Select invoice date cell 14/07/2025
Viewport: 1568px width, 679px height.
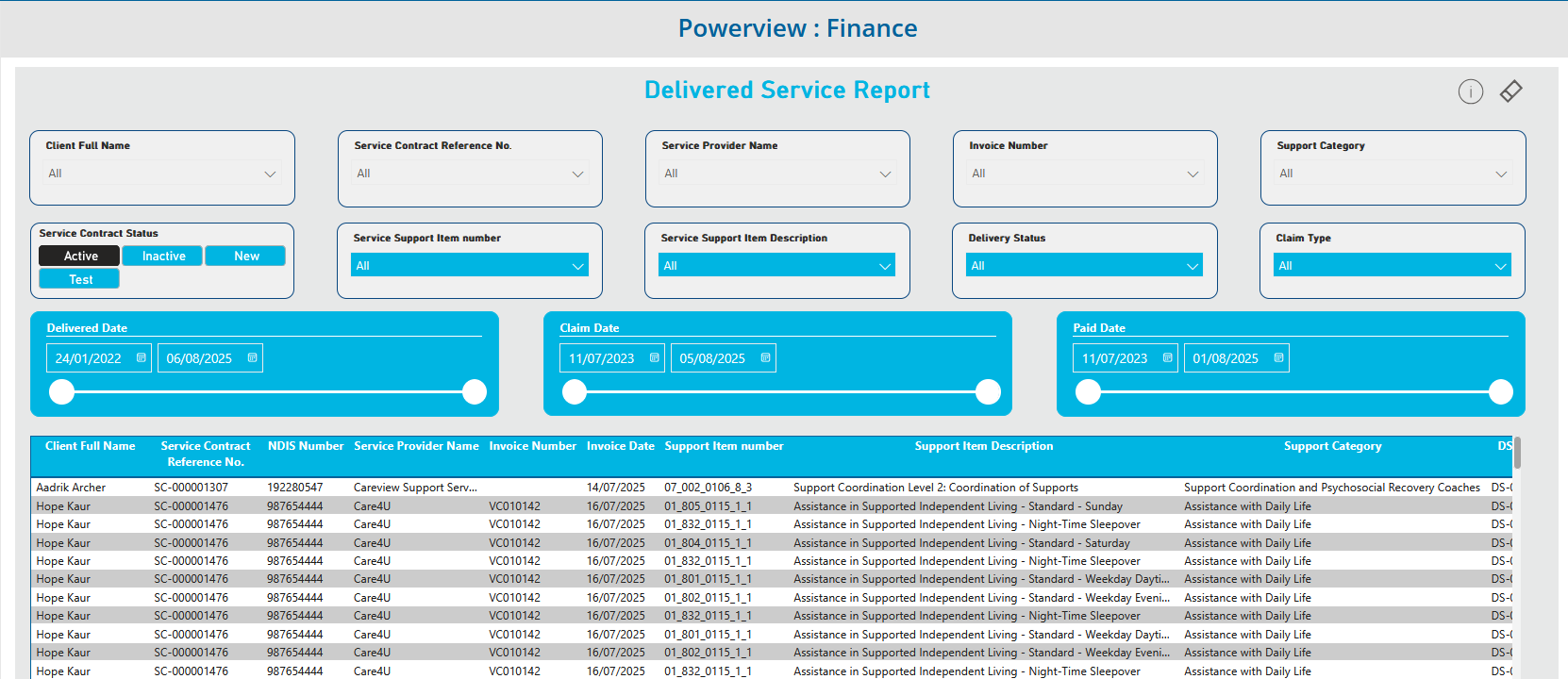click(x=616, y=488)
